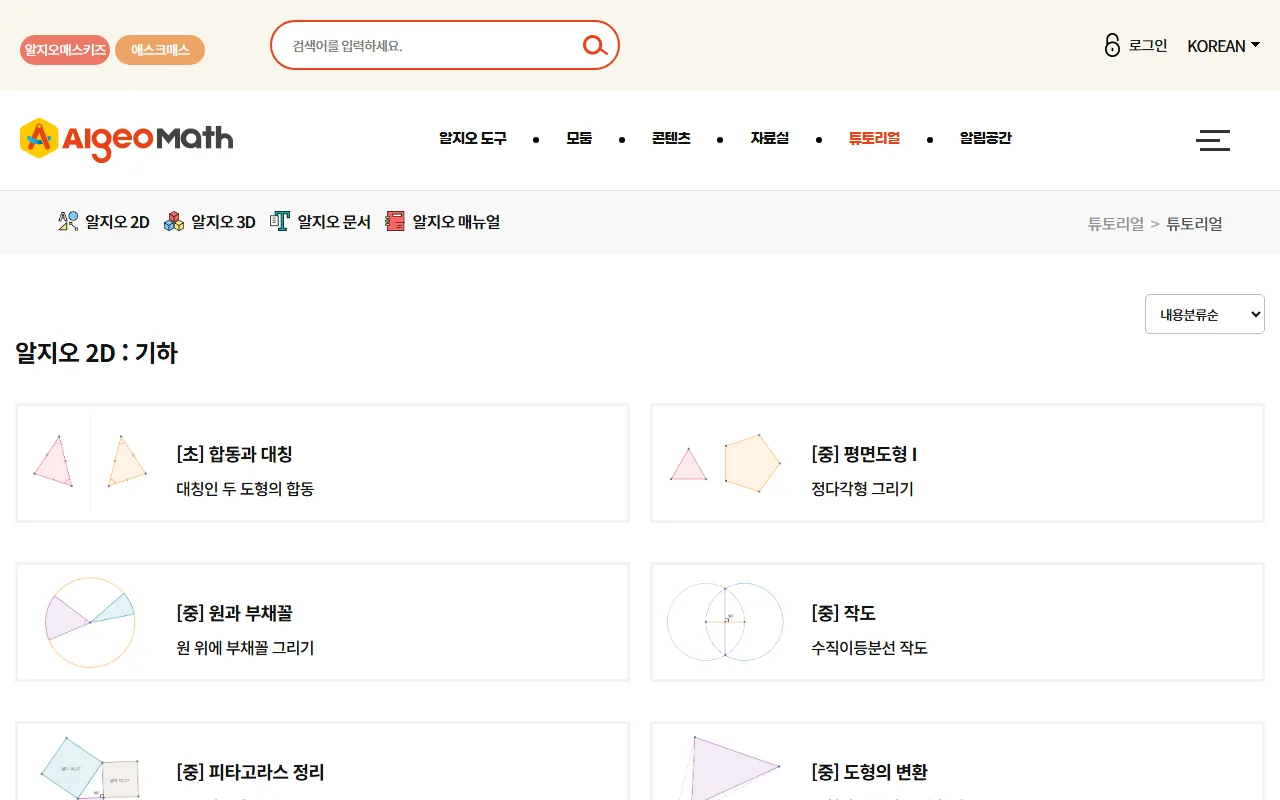Select the 알지오 문서 tab label
The image size is (1280, 800).
(x=334, y=222)
